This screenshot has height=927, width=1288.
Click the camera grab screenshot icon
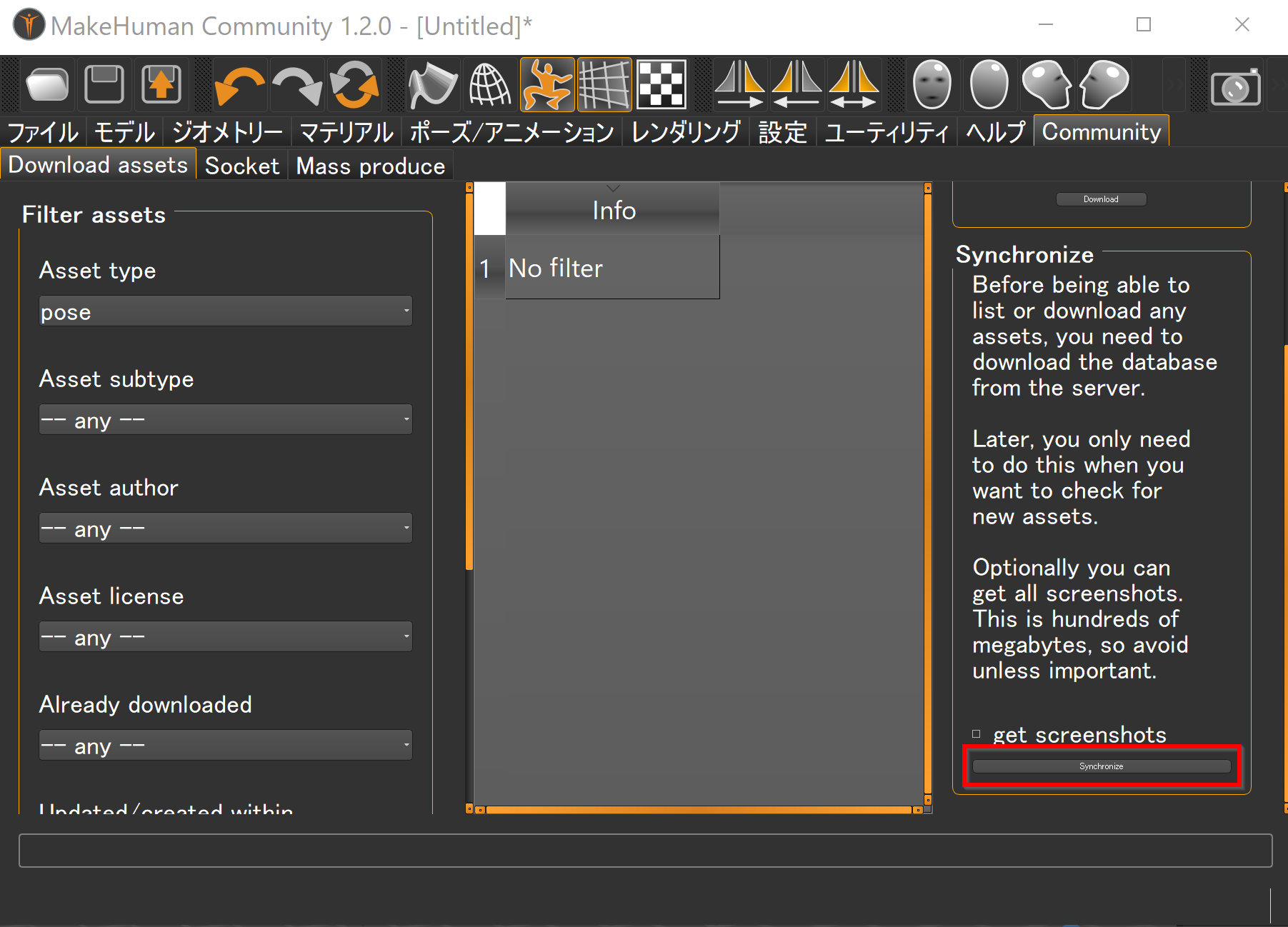(x=1235, y=88)
